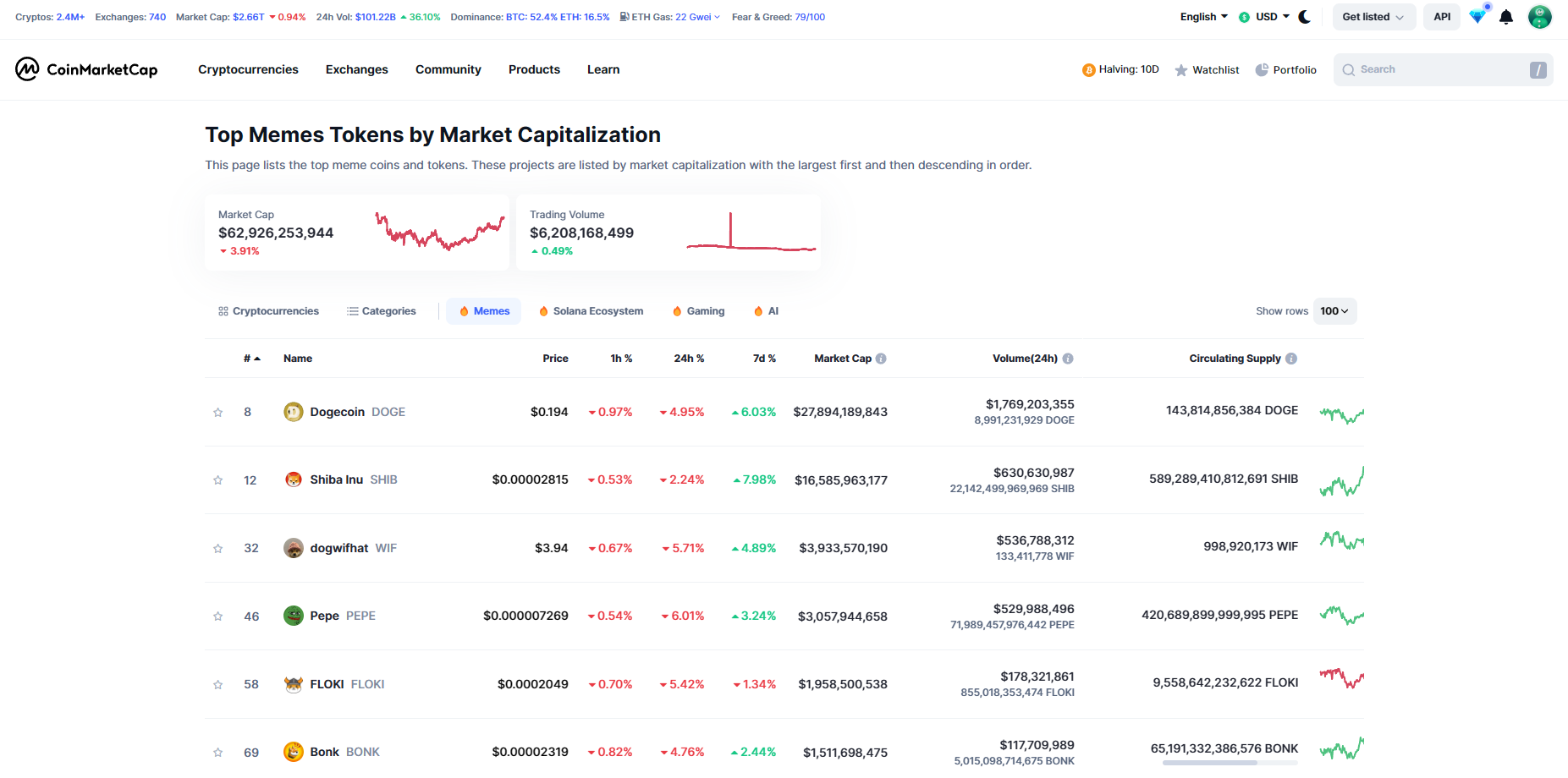Screen dimensions: 1568x778
Task: Star Shiba Inu for the watchlist
Action: click(218, 480)
